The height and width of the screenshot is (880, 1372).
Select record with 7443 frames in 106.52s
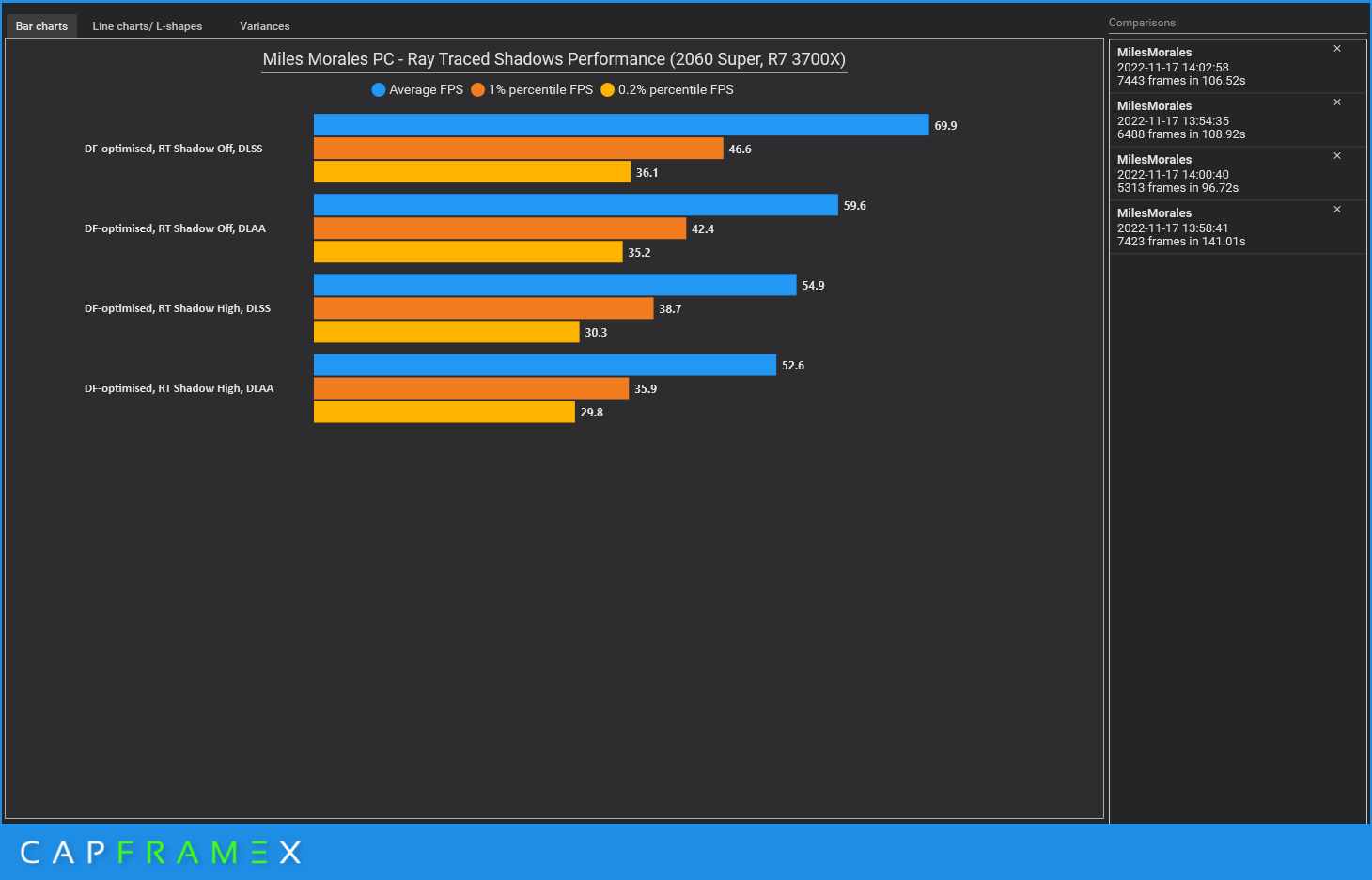1238,67
